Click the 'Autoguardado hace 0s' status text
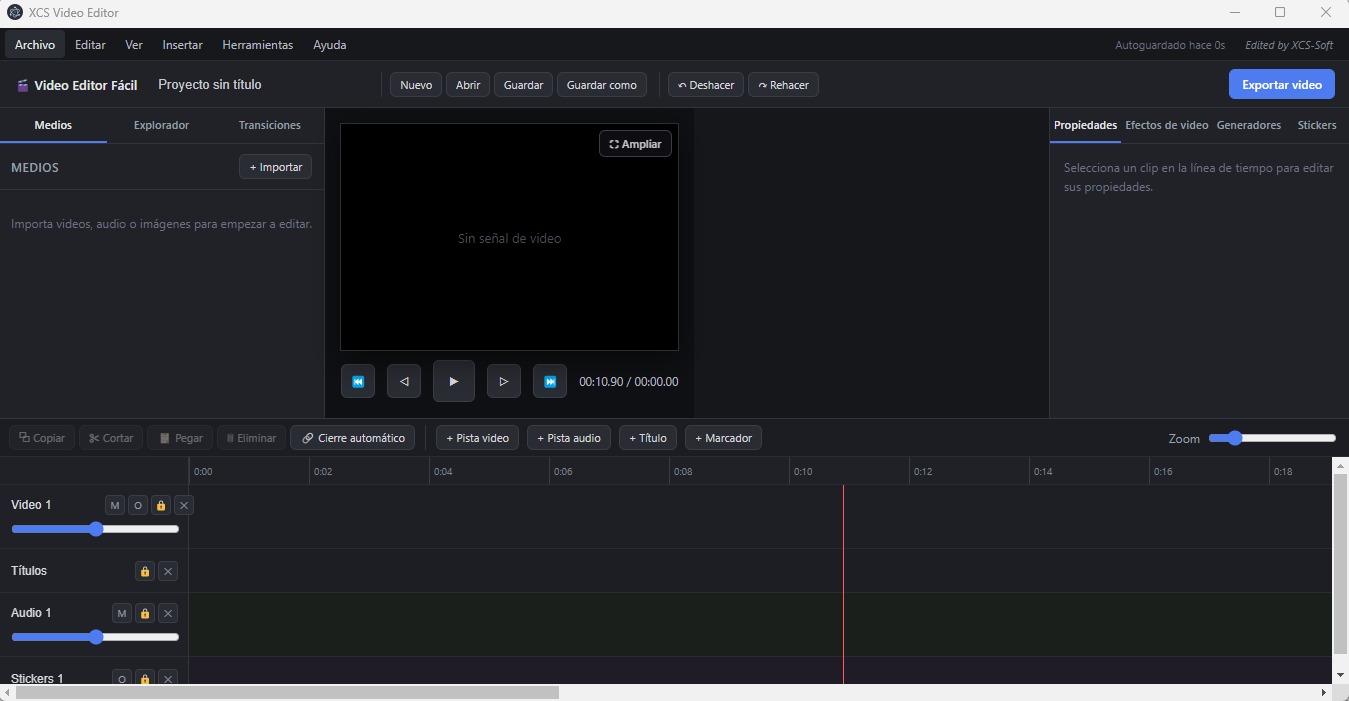Image resolution: width=1349 pixels, height=701 pixels. [1170, 45]
